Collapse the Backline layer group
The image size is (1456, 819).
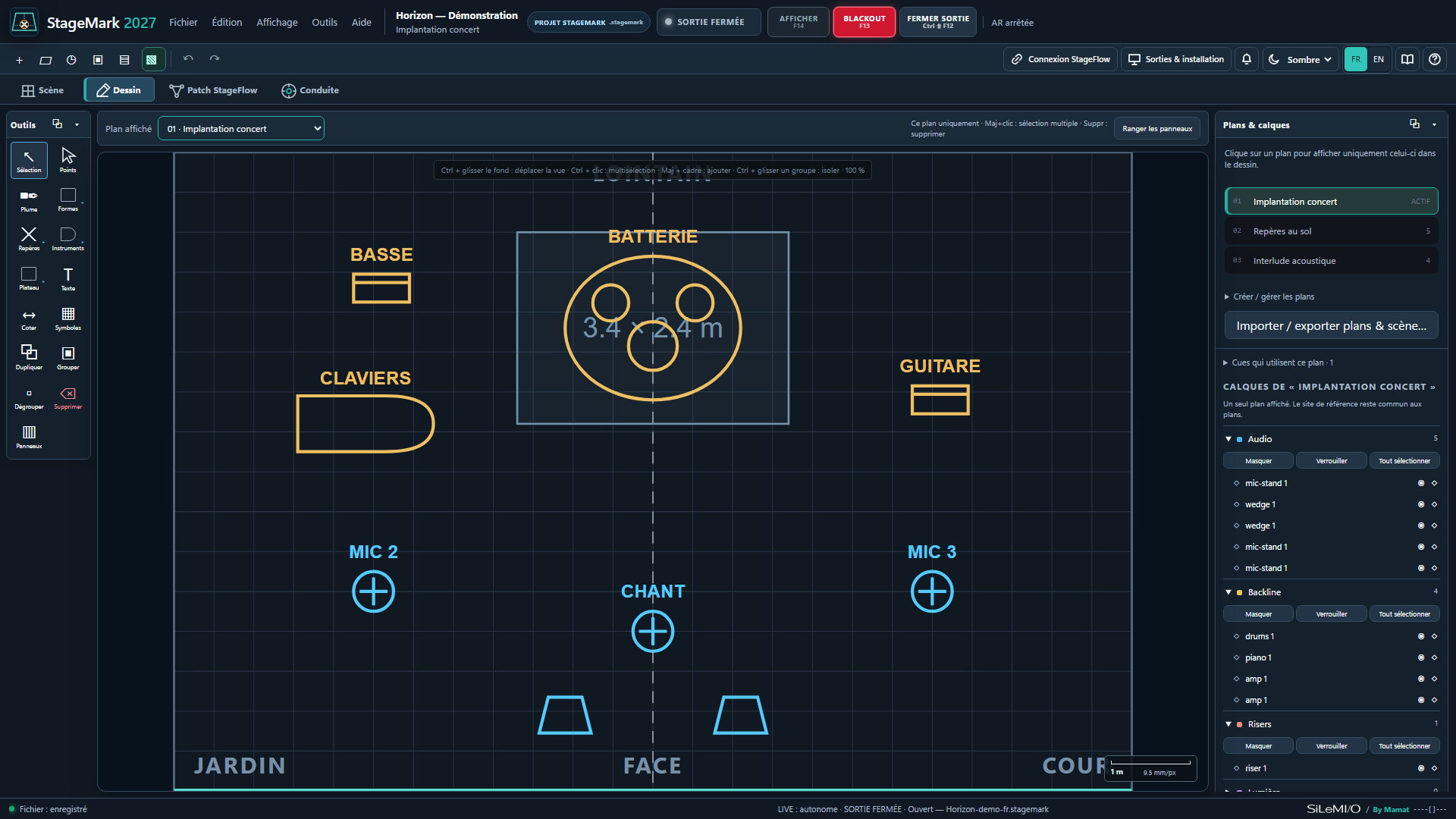click(x=1228, y=592)
